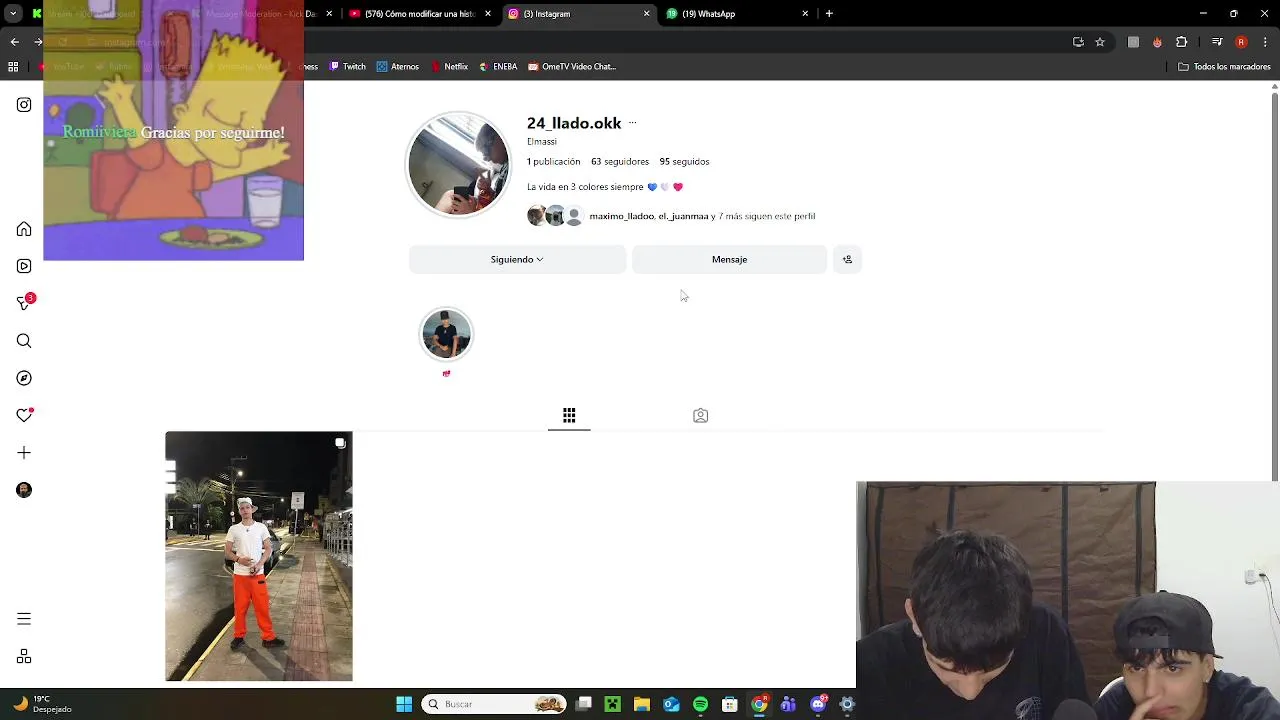Open own profile avatar in sidebar

pyautogui.click(x=24, y=490)
